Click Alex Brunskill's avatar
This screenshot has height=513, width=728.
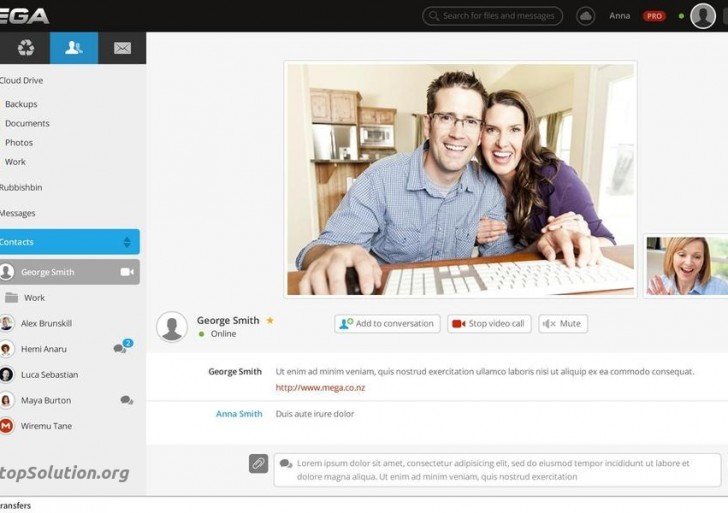click(6, 323)
